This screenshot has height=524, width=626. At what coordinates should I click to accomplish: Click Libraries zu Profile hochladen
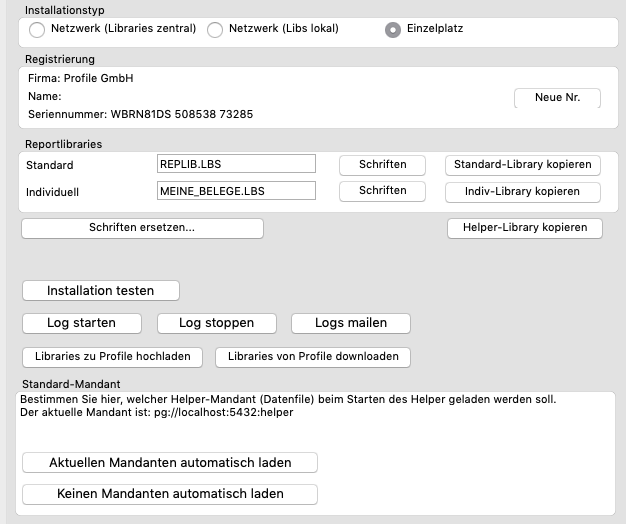tap(113, 356)
